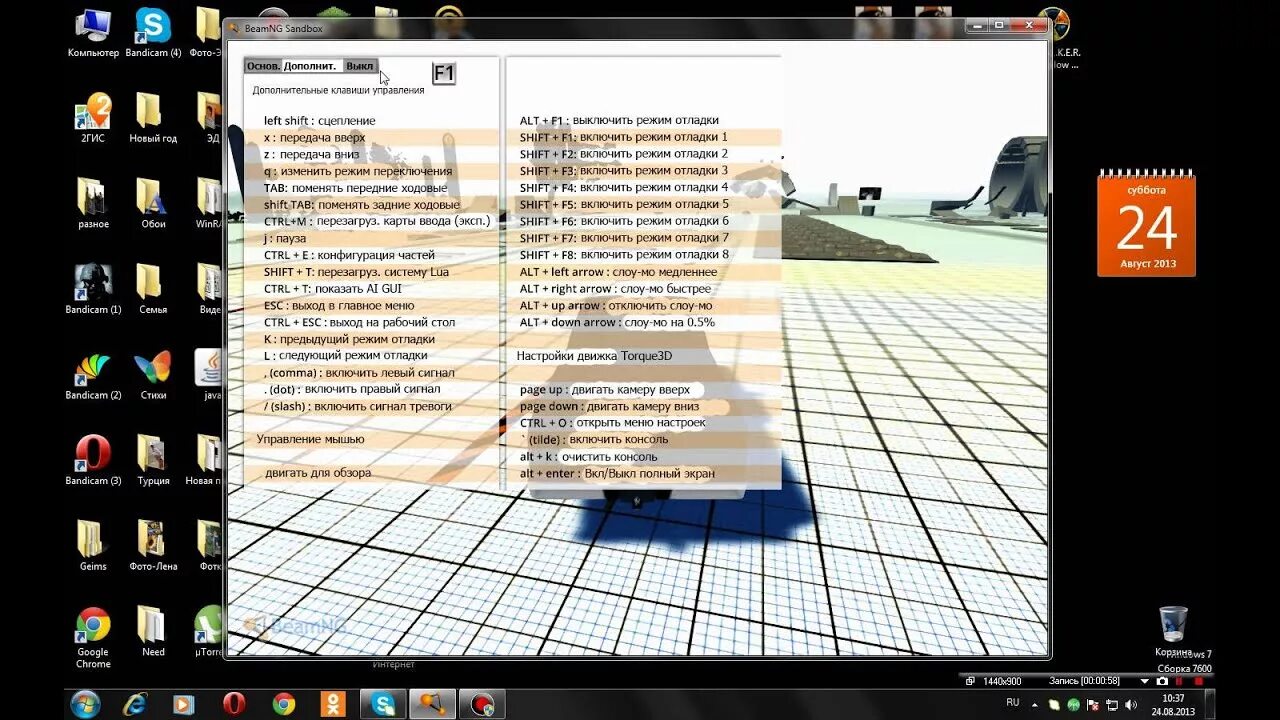The width and height of the screenshot is (1280, 720).
Task: Open the Фото-Лена folder icon
Action: 152,546
